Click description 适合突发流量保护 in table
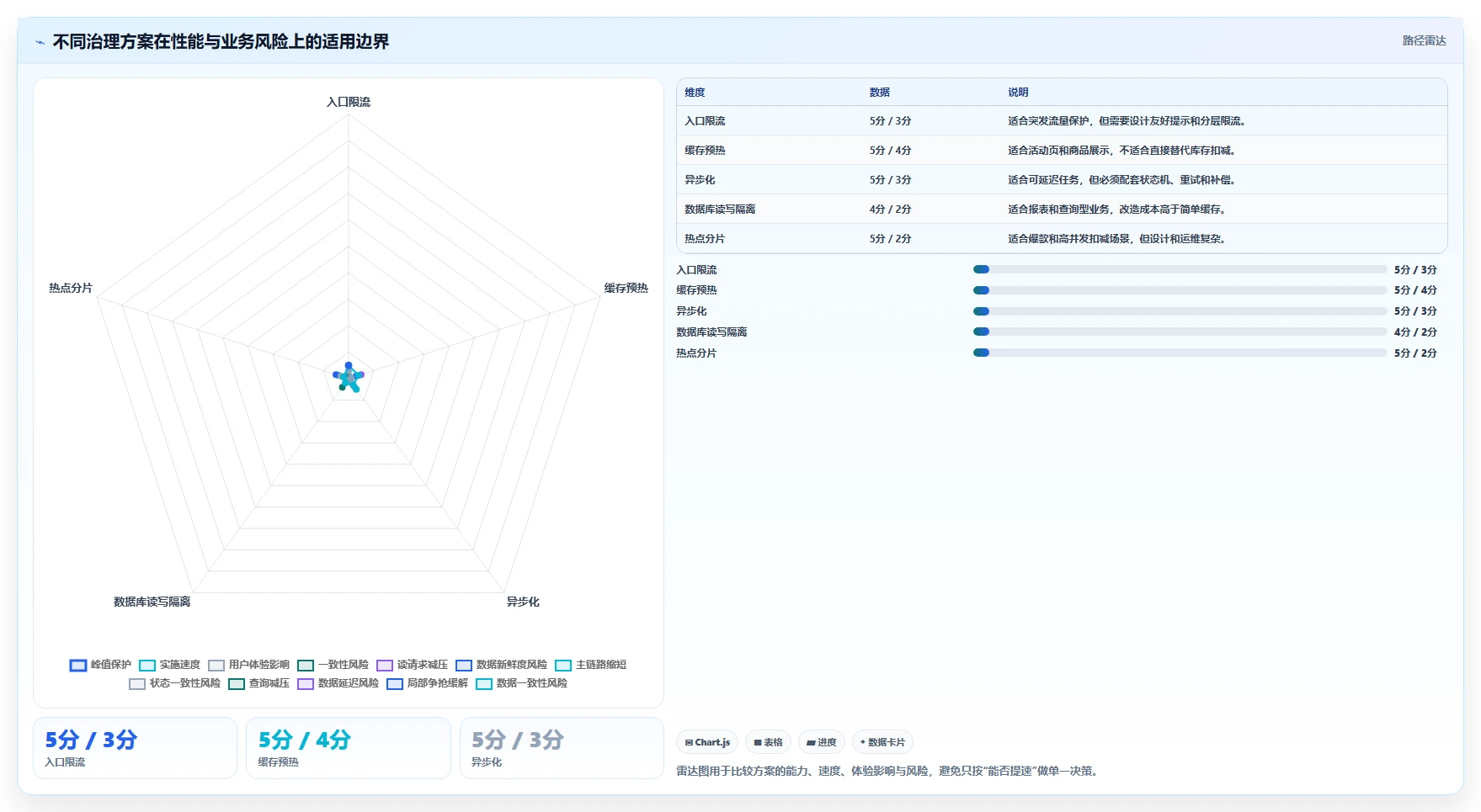Viewport: 1481px width, 812px height. [x=1127, y=121]
